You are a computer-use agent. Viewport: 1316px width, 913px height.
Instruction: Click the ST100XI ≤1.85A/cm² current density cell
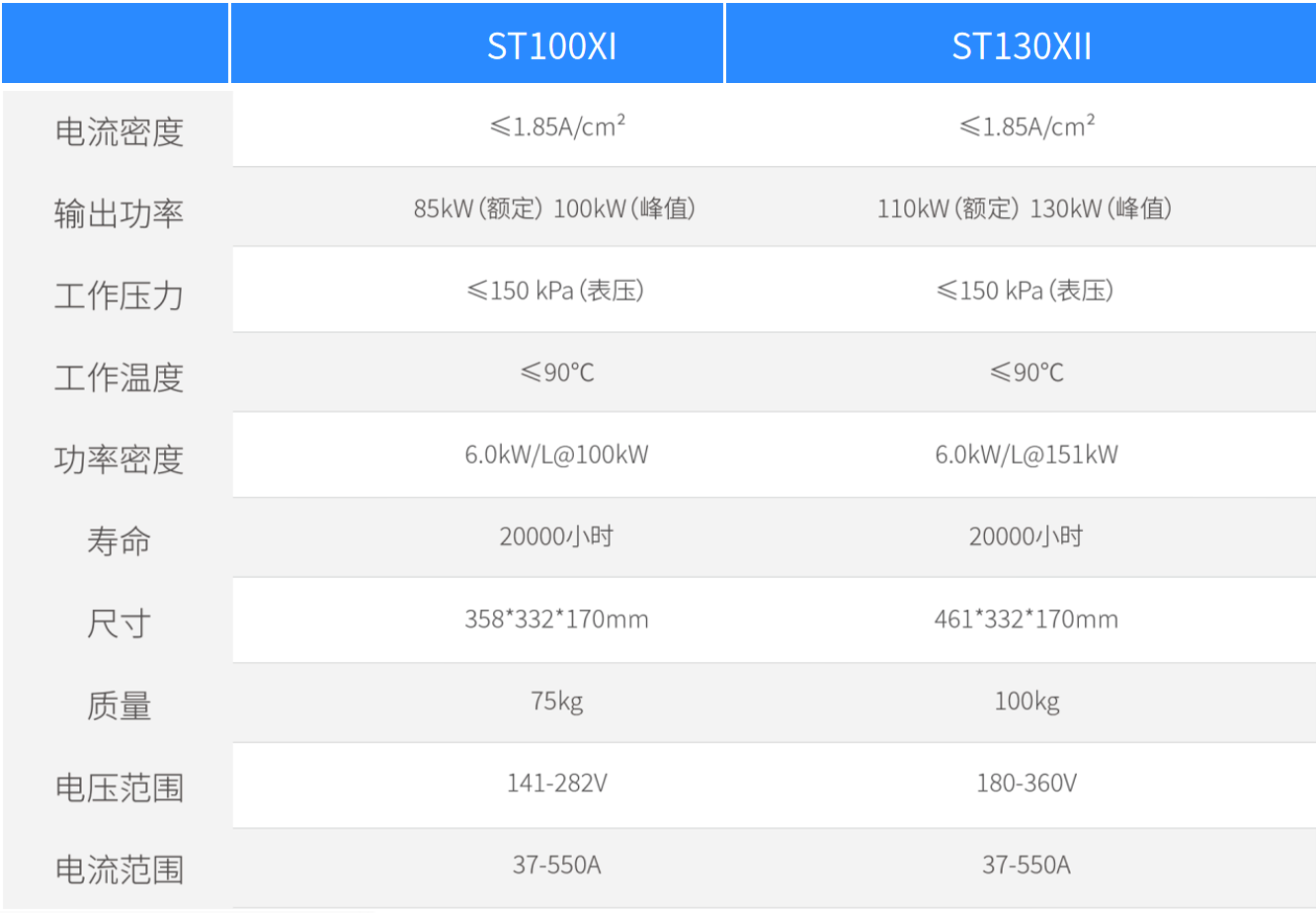pos(557,126)
